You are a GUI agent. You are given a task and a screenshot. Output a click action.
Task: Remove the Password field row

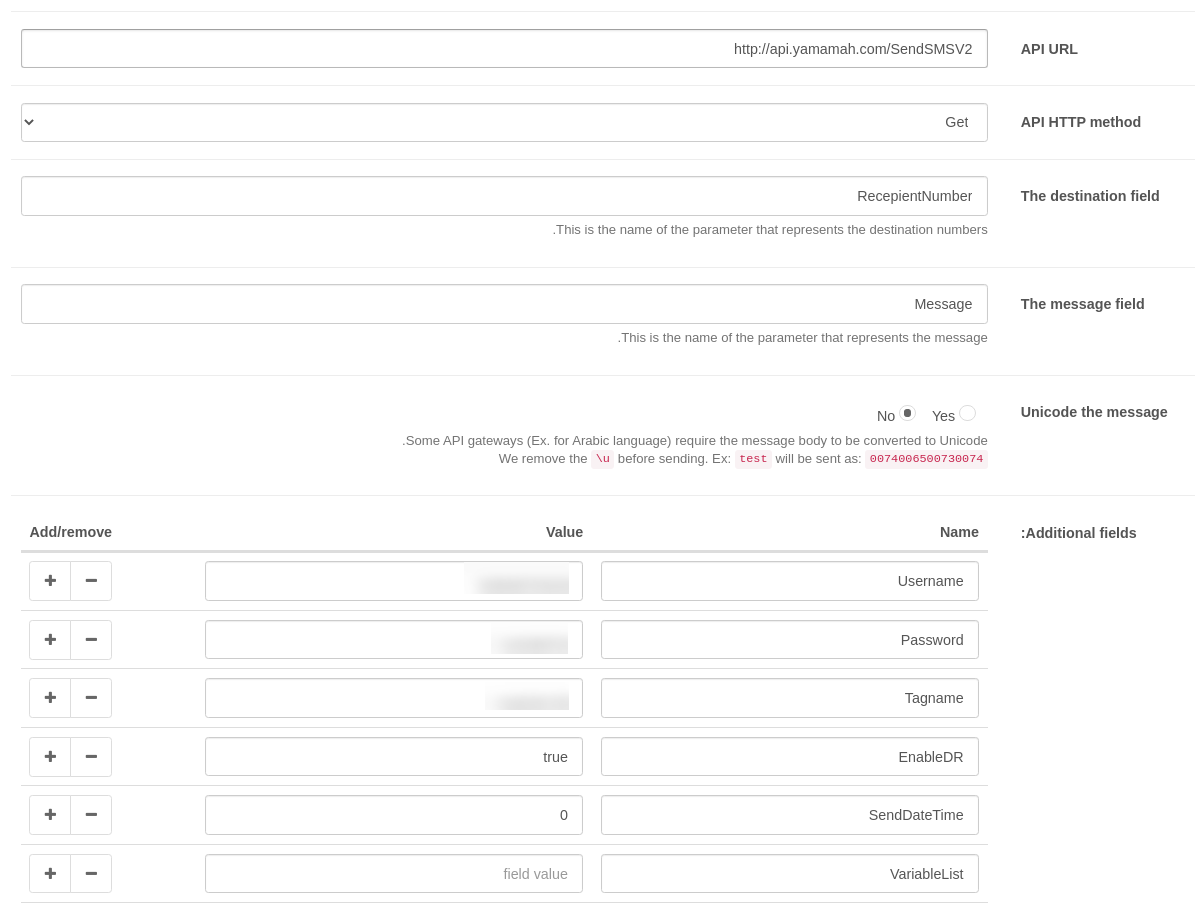[91, 640]
